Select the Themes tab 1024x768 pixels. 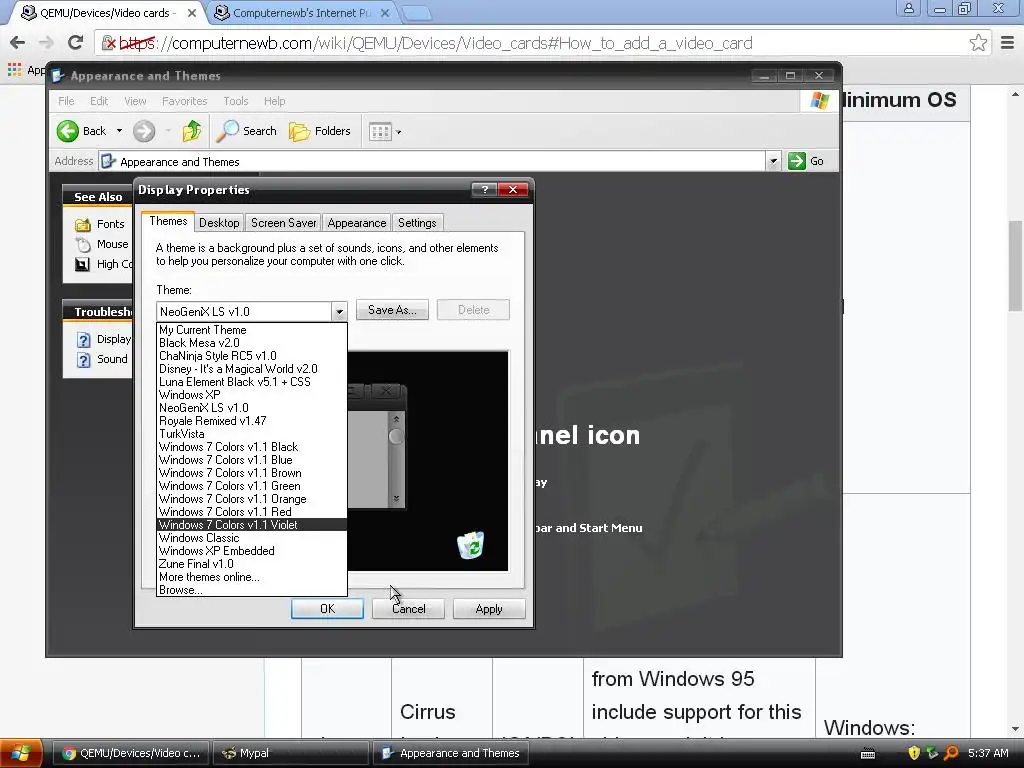[x=168, y=221]
